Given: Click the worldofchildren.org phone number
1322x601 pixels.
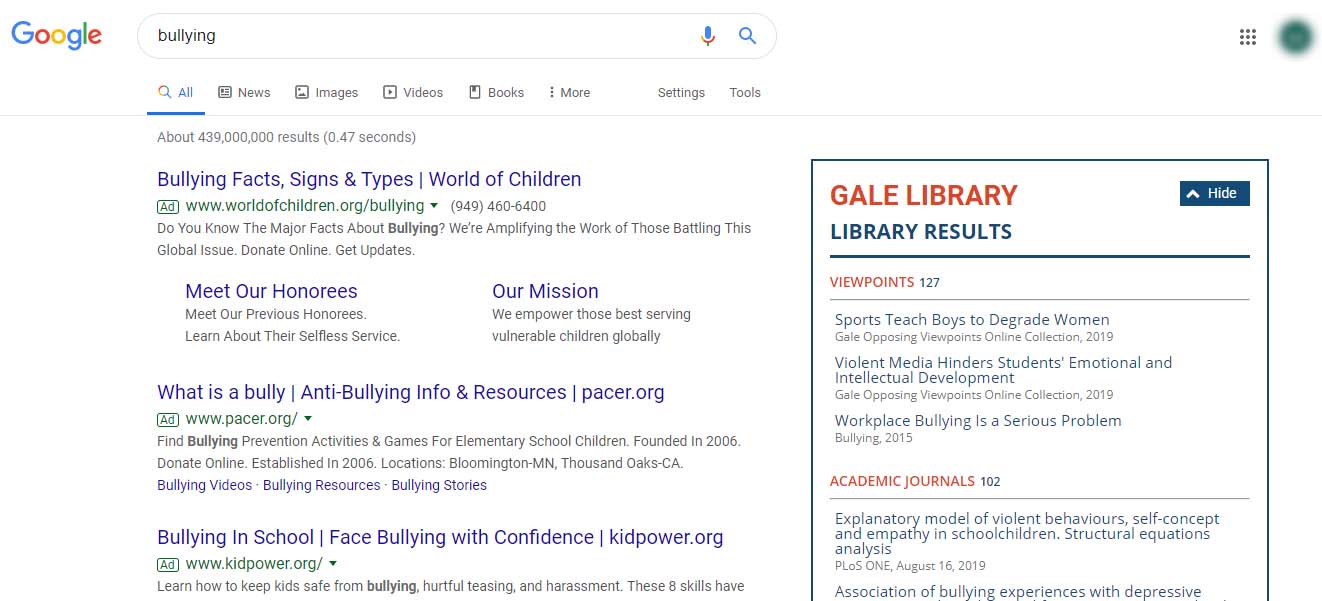Looking at the screenshot, I should [498, 206].
